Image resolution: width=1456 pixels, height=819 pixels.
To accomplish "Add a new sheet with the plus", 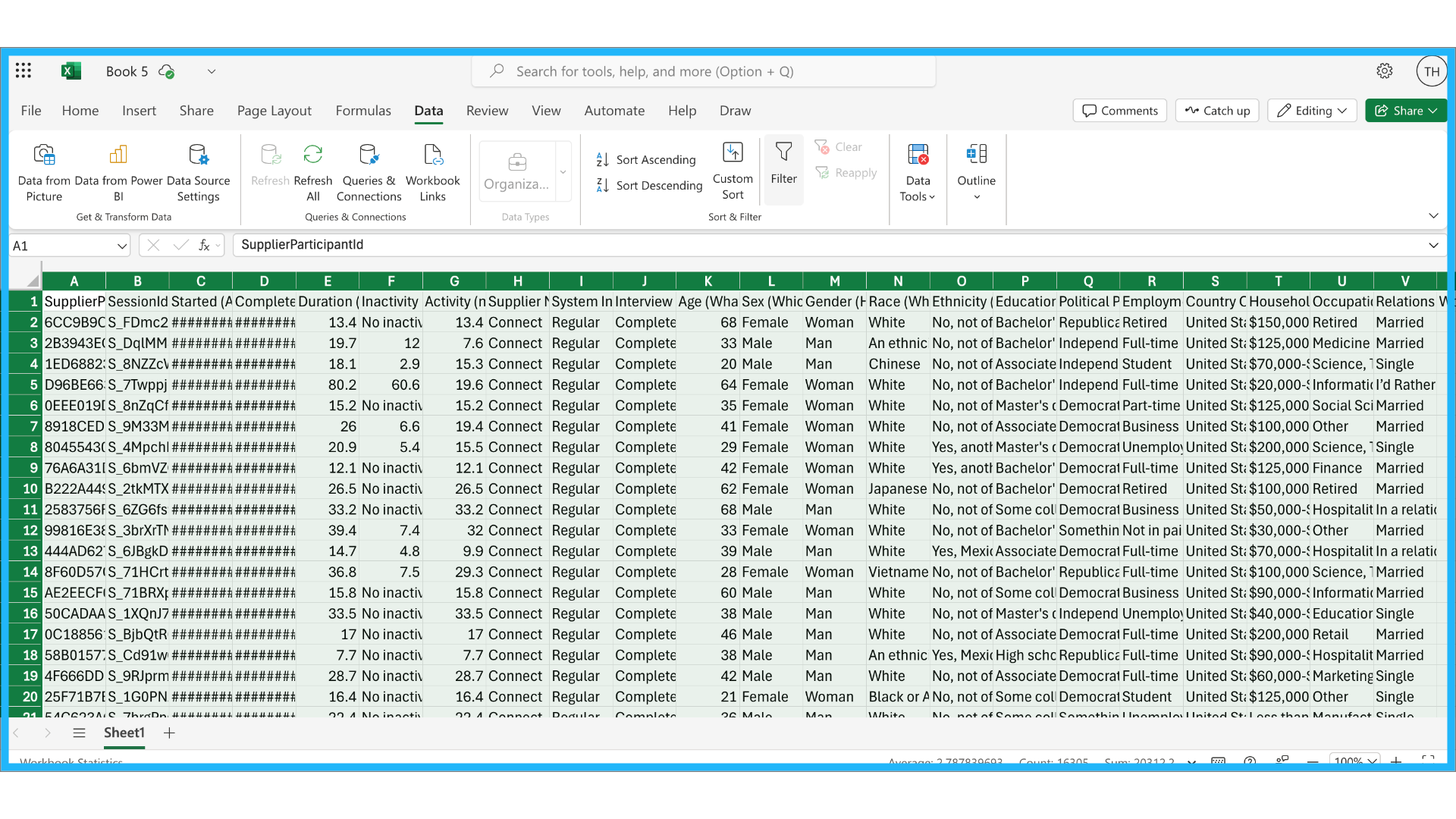I will coord(169,733).
